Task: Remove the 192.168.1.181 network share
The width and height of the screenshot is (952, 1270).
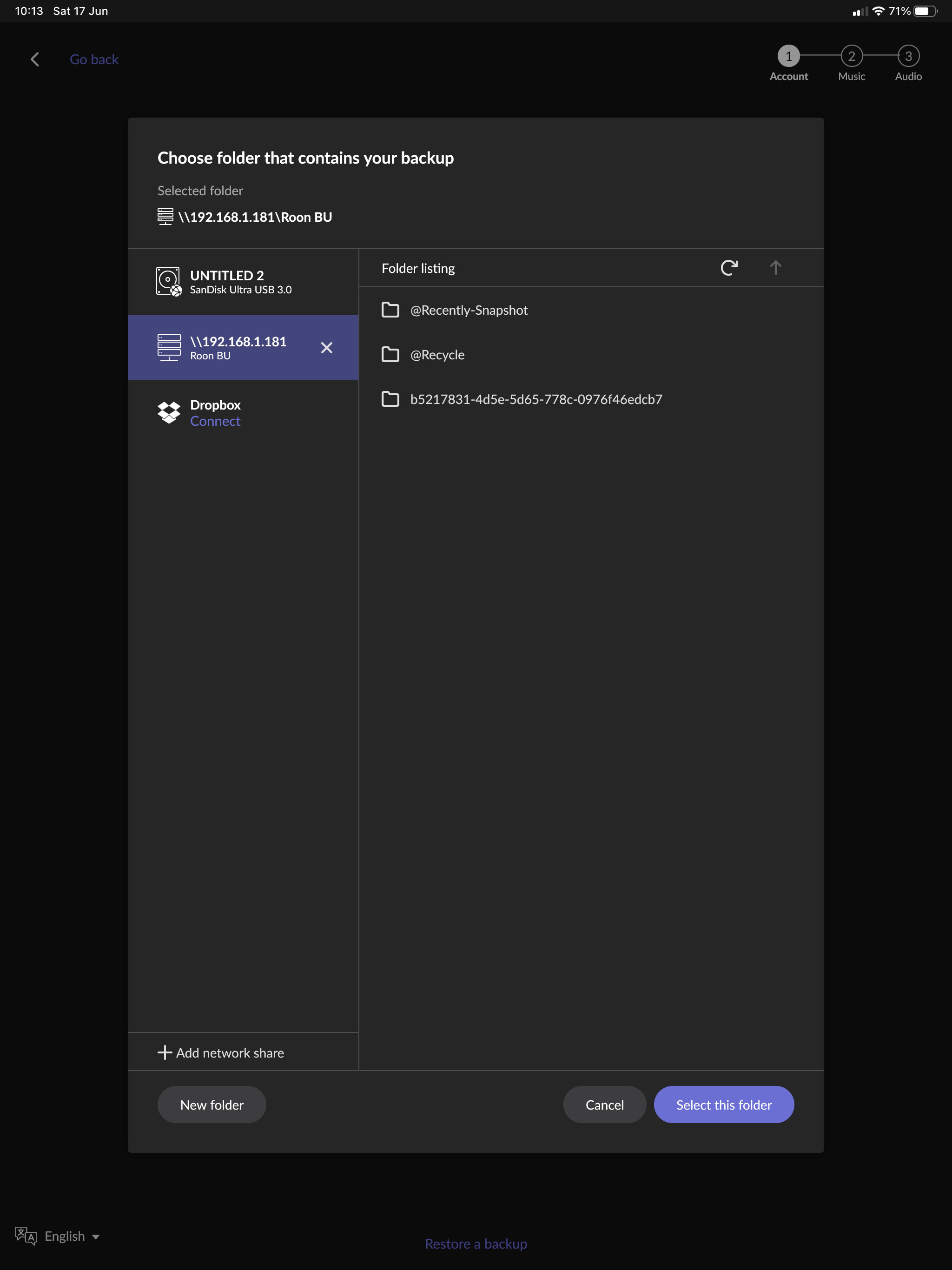Action: click(x=326, y=348)
